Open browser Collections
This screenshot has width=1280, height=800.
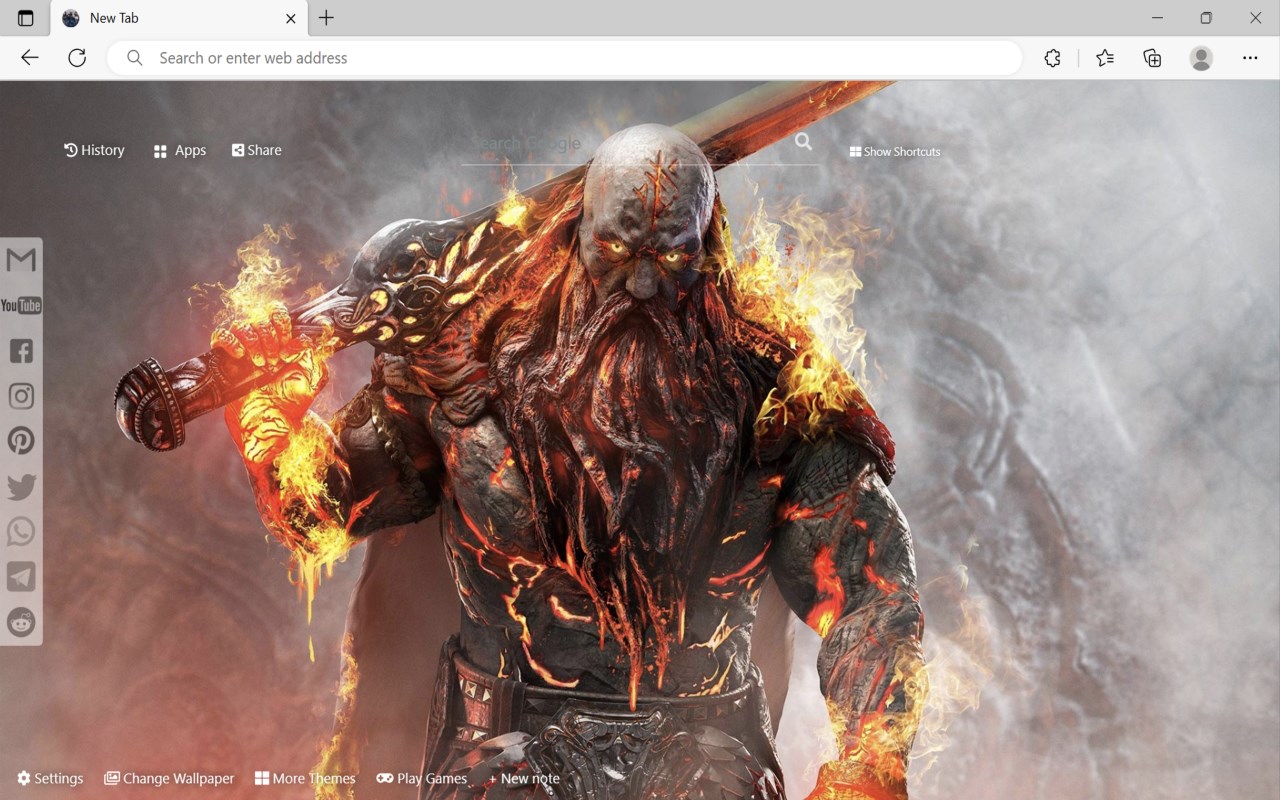(x=1152, y=58)
